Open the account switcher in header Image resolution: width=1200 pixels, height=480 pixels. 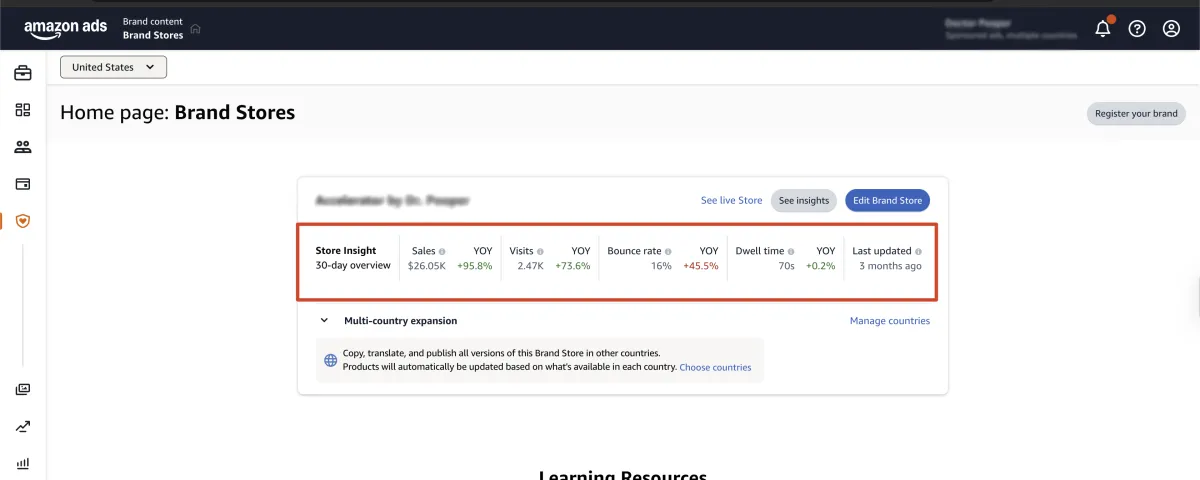1012,28
